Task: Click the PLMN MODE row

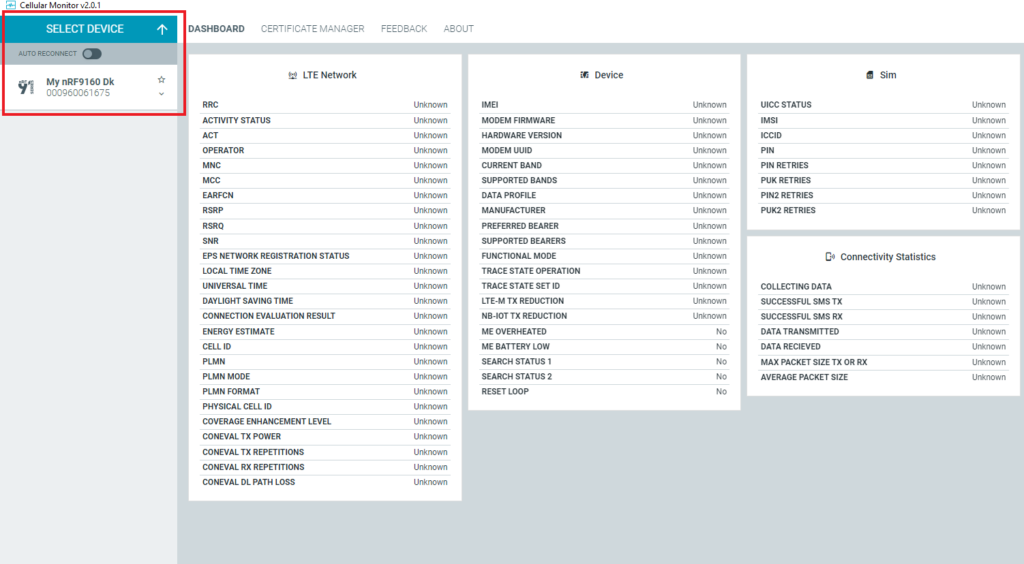Action: pos(325,377)
